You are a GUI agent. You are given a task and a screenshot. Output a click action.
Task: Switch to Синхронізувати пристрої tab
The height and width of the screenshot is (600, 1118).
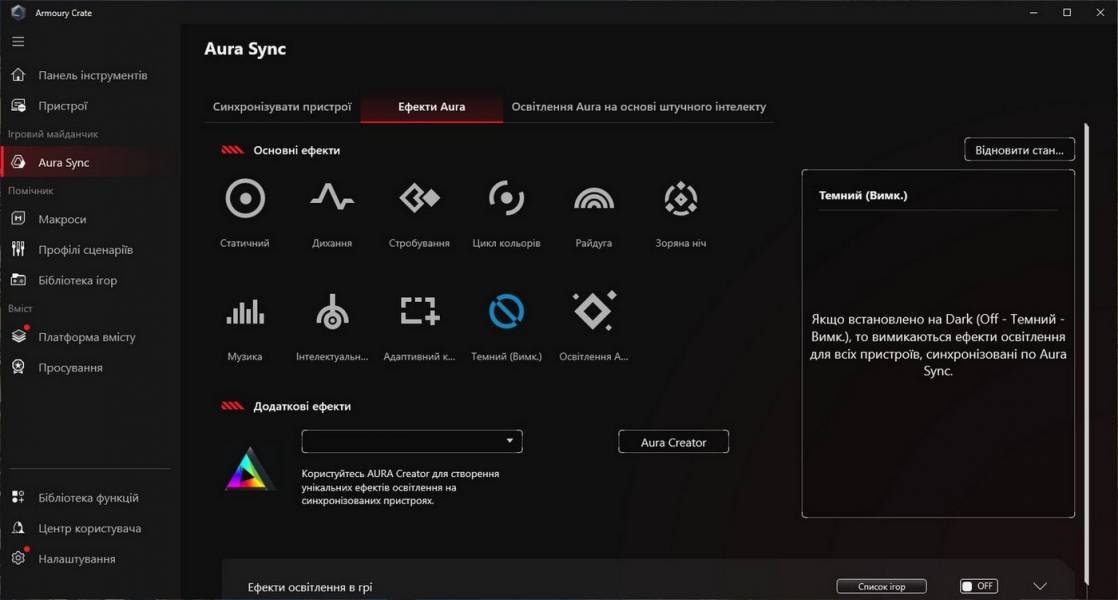[282, 106]
